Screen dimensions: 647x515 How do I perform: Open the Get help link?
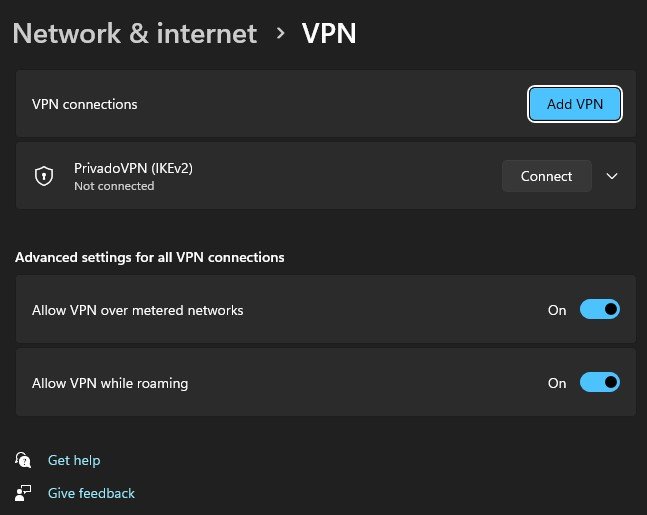pyautogui.click(x=74, y=460)
